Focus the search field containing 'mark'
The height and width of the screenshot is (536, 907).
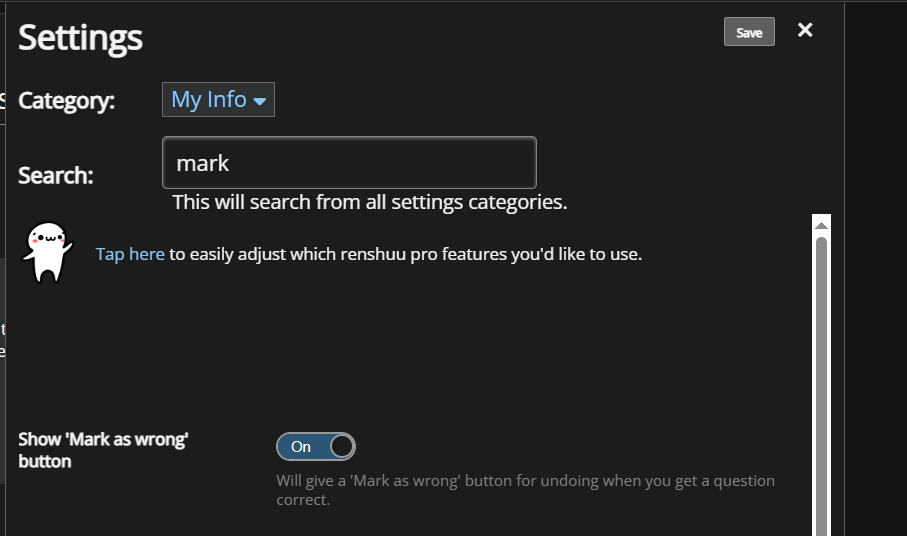[x=349, y=162]
